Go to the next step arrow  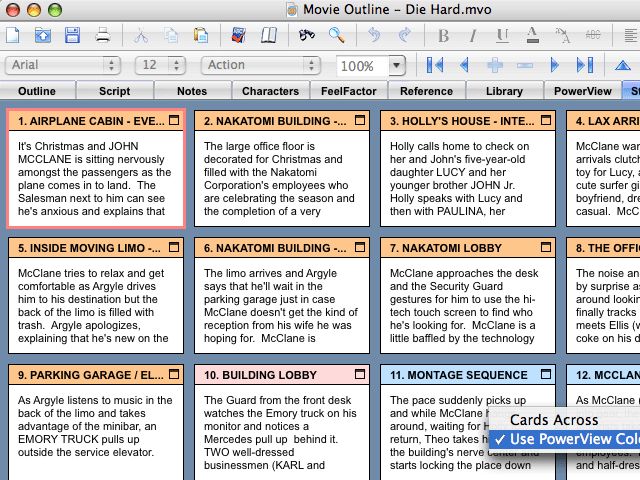click(x=554, y=65)
